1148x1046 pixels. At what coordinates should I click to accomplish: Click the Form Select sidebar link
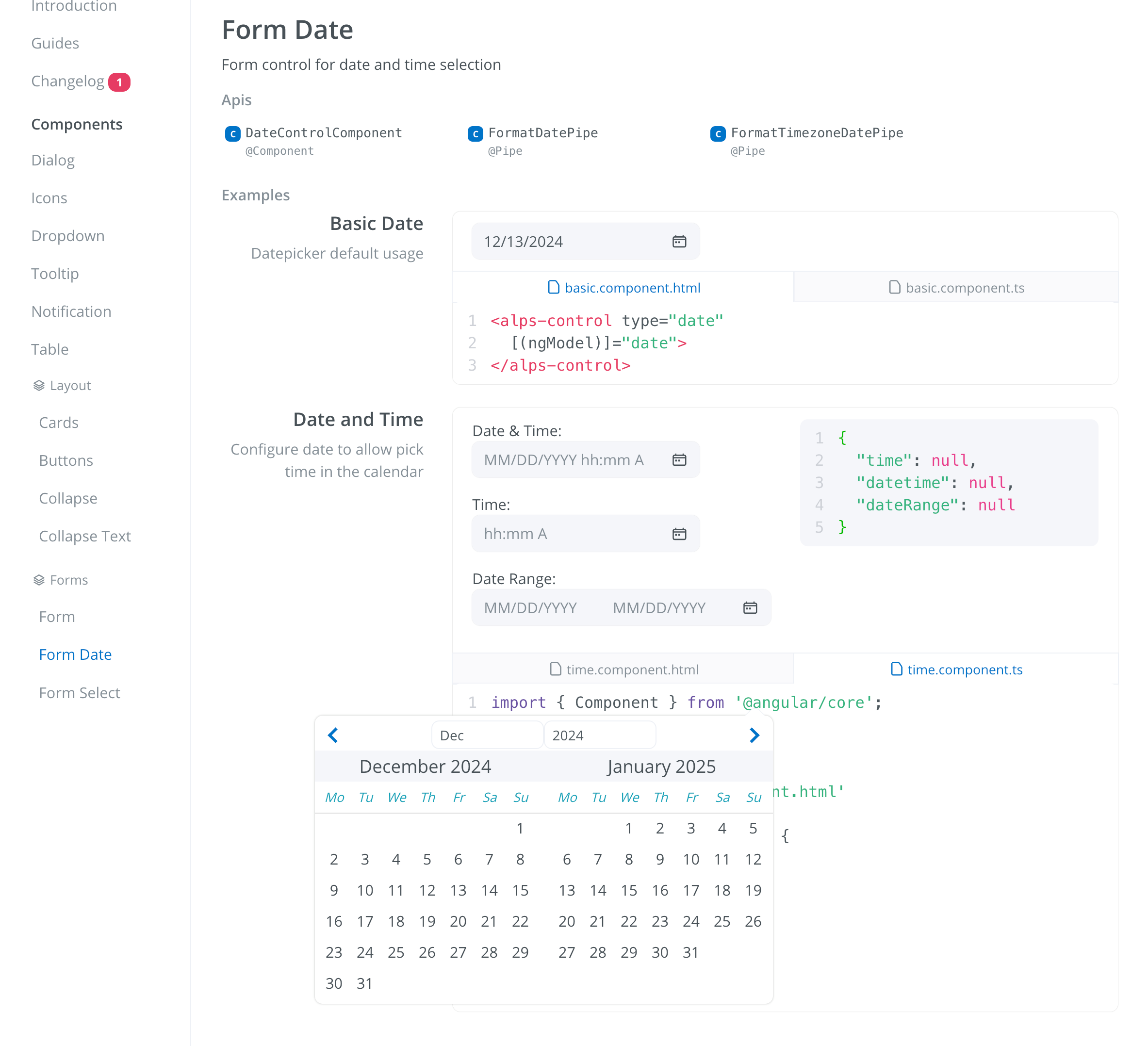click(x=79, y=693)
